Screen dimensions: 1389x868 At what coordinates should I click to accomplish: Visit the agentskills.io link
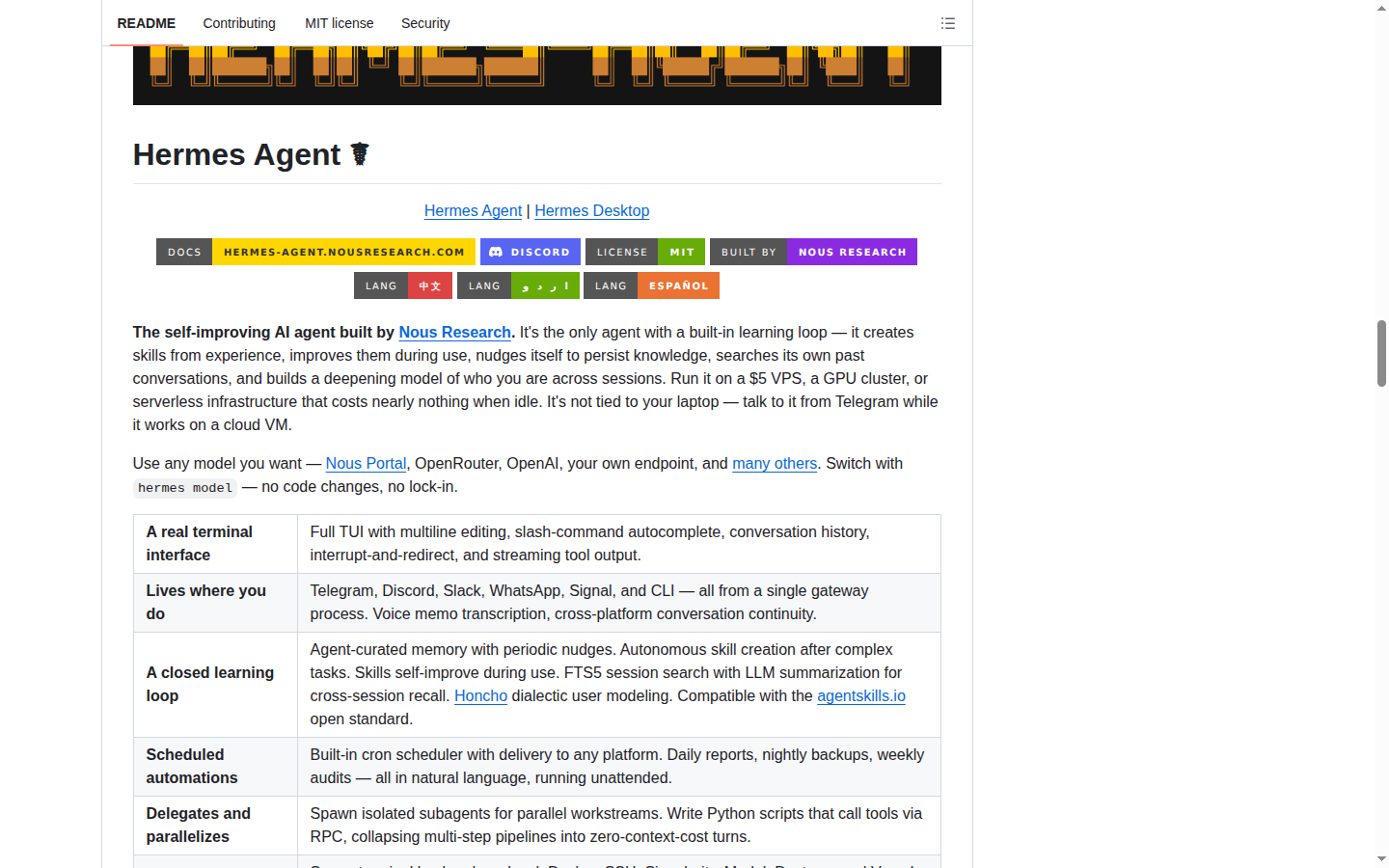(861, 695)
